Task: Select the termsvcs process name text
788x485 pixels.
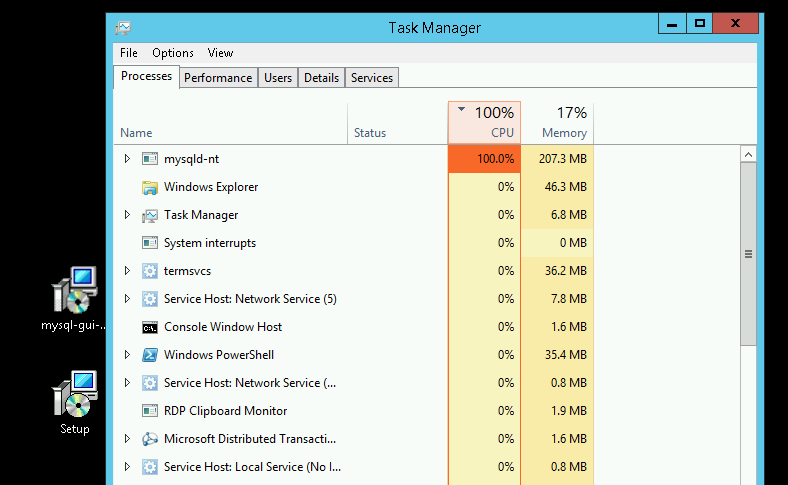Action: 187,271
